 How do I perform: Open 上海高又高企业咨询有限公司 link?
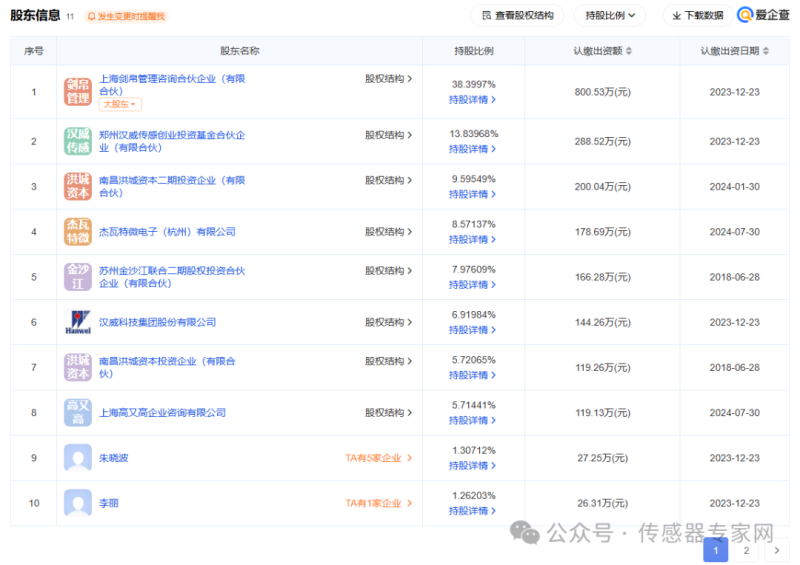pyautogui.click(x=162, y=412)
